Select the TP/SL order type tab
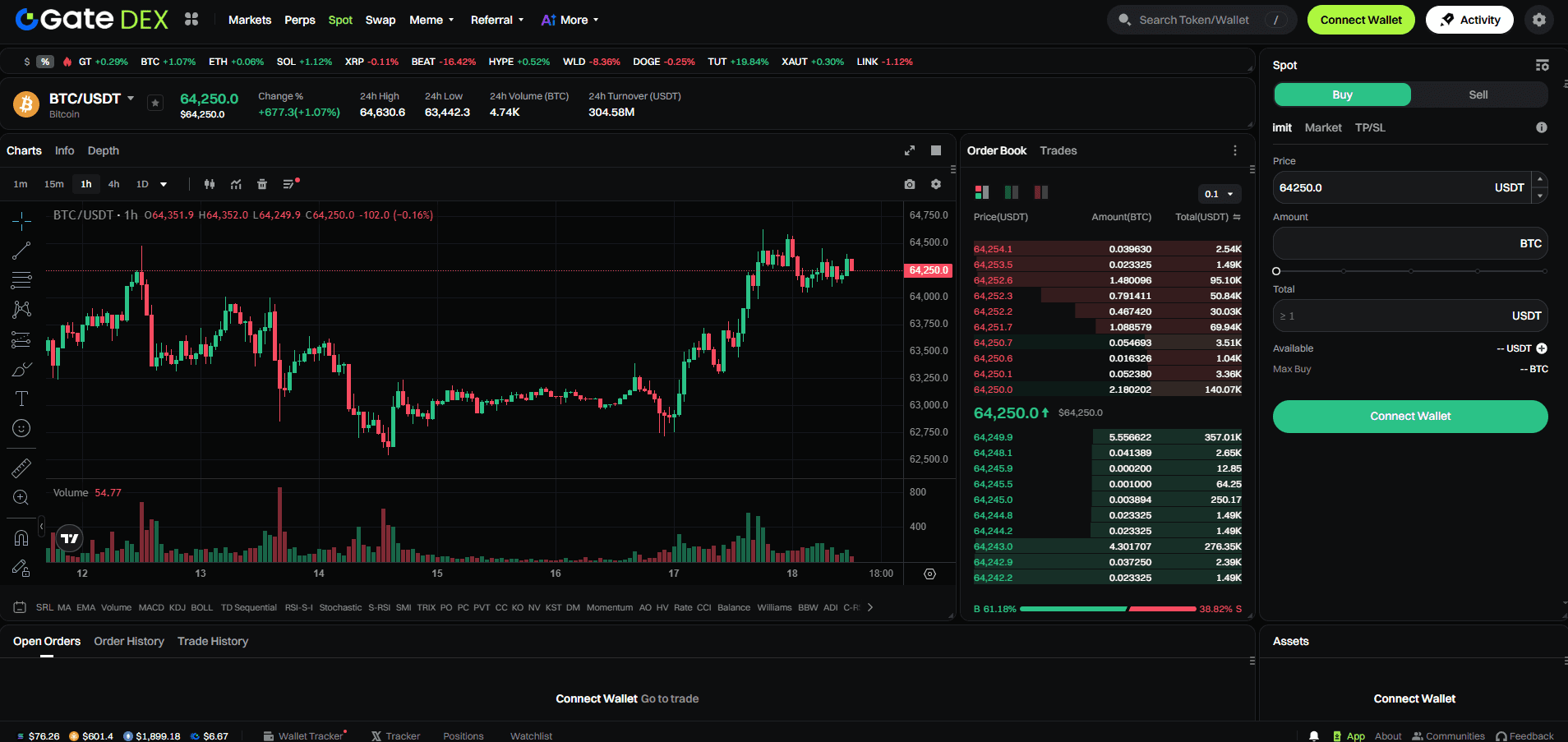This screenshot has width=1568, height=742. [1370, 127]
